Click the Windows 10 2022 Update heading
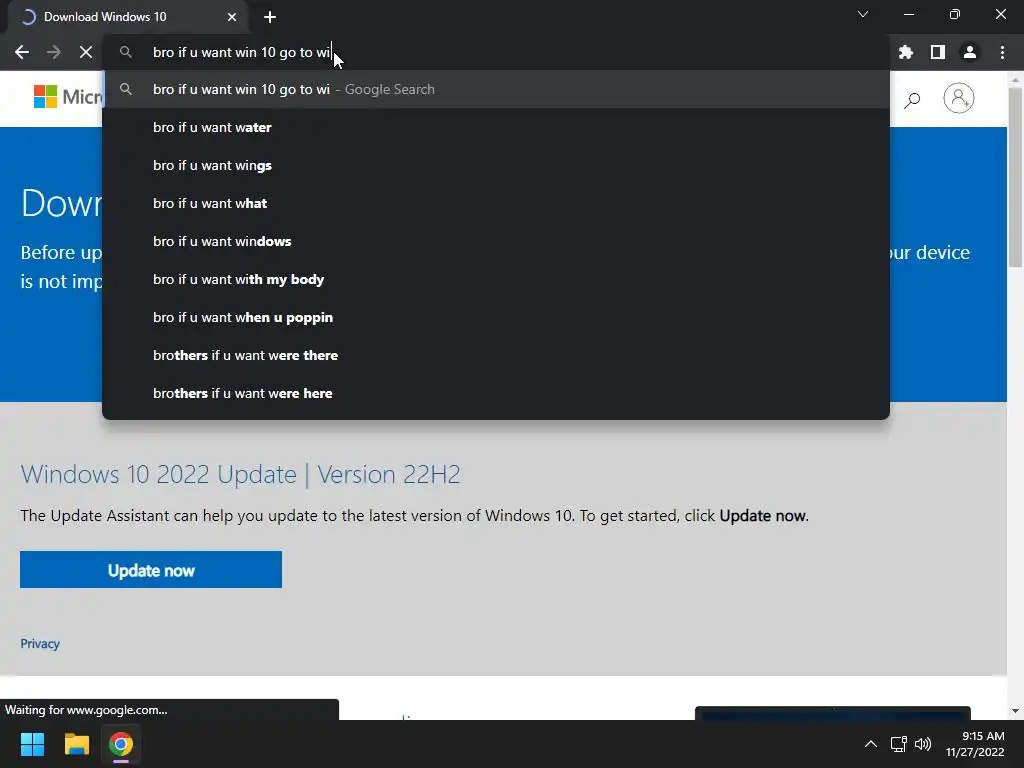The height and width of the screenshot is (768, 1024). pyautogui.click(x=240, y=474)
